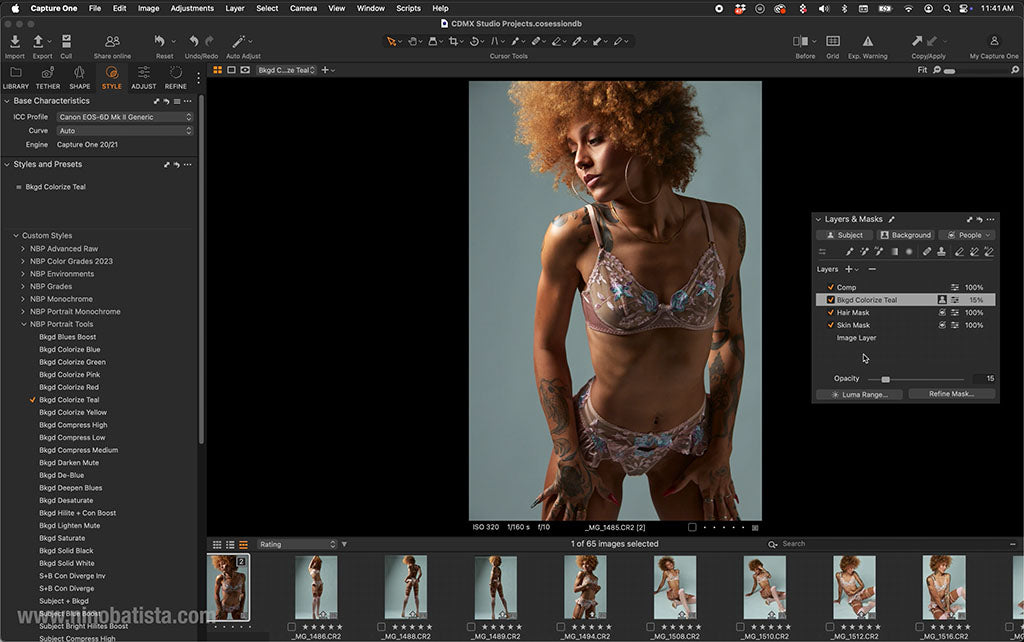
Task: Click the Exp. Warning icon in the toolbar
Action: click(x=866, y=42)
